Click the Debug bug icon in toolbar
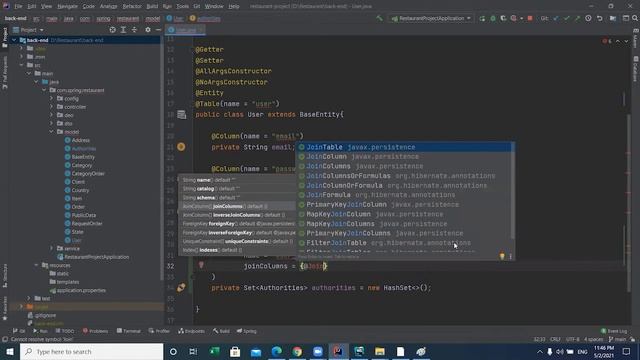This screenshot has width=640, height=360. pos(493,18)
